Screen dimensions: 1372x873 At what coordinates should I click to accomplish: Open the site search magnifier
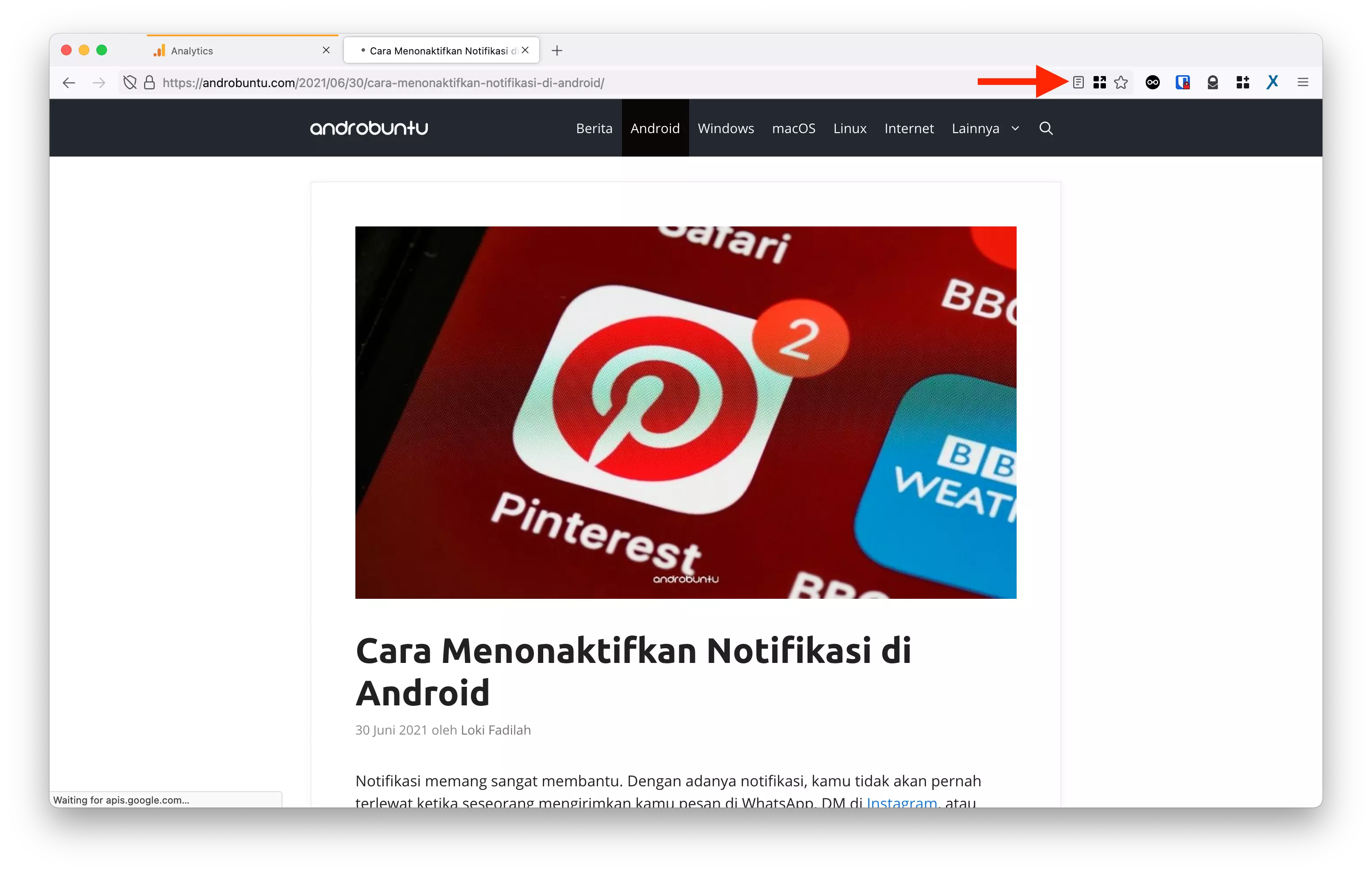tap(1045, 128)
